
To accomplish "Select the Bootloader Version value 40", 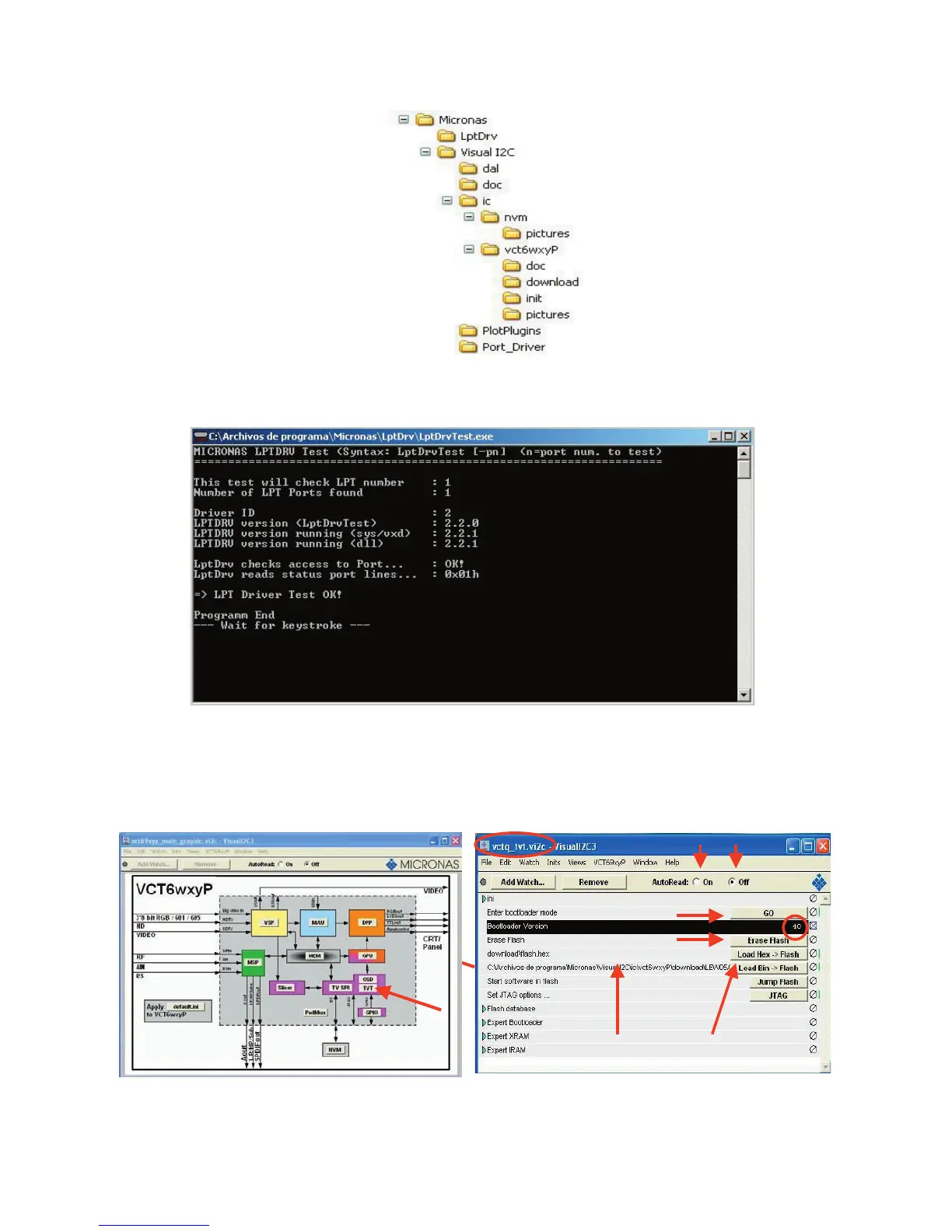I will tap(796, 926).
